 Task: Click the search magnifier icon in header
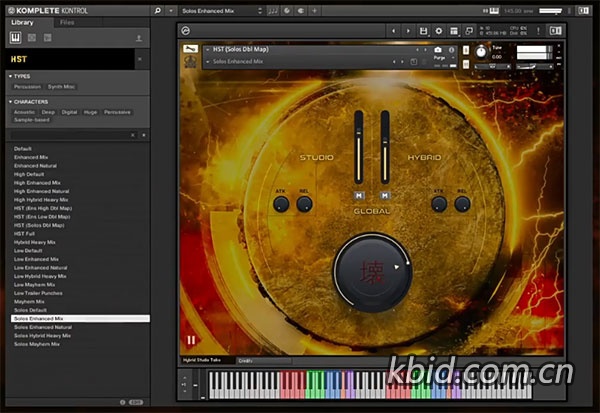[160, 9]
